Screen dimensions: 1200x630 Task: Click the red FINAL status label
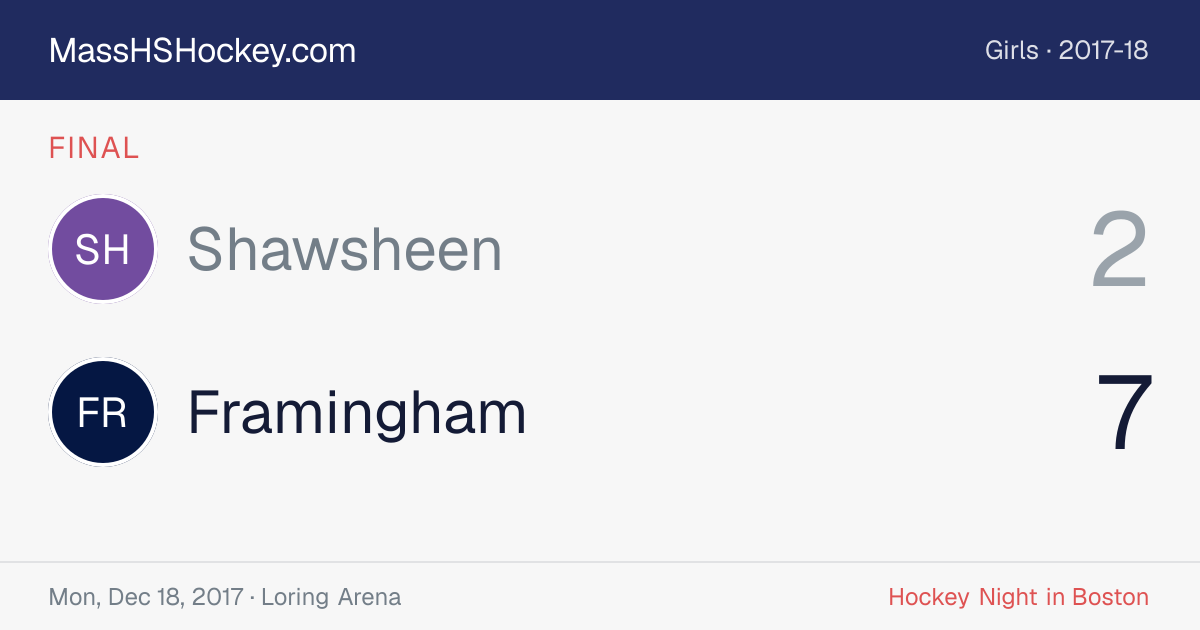pyautogui.click(x=94, y=148)
